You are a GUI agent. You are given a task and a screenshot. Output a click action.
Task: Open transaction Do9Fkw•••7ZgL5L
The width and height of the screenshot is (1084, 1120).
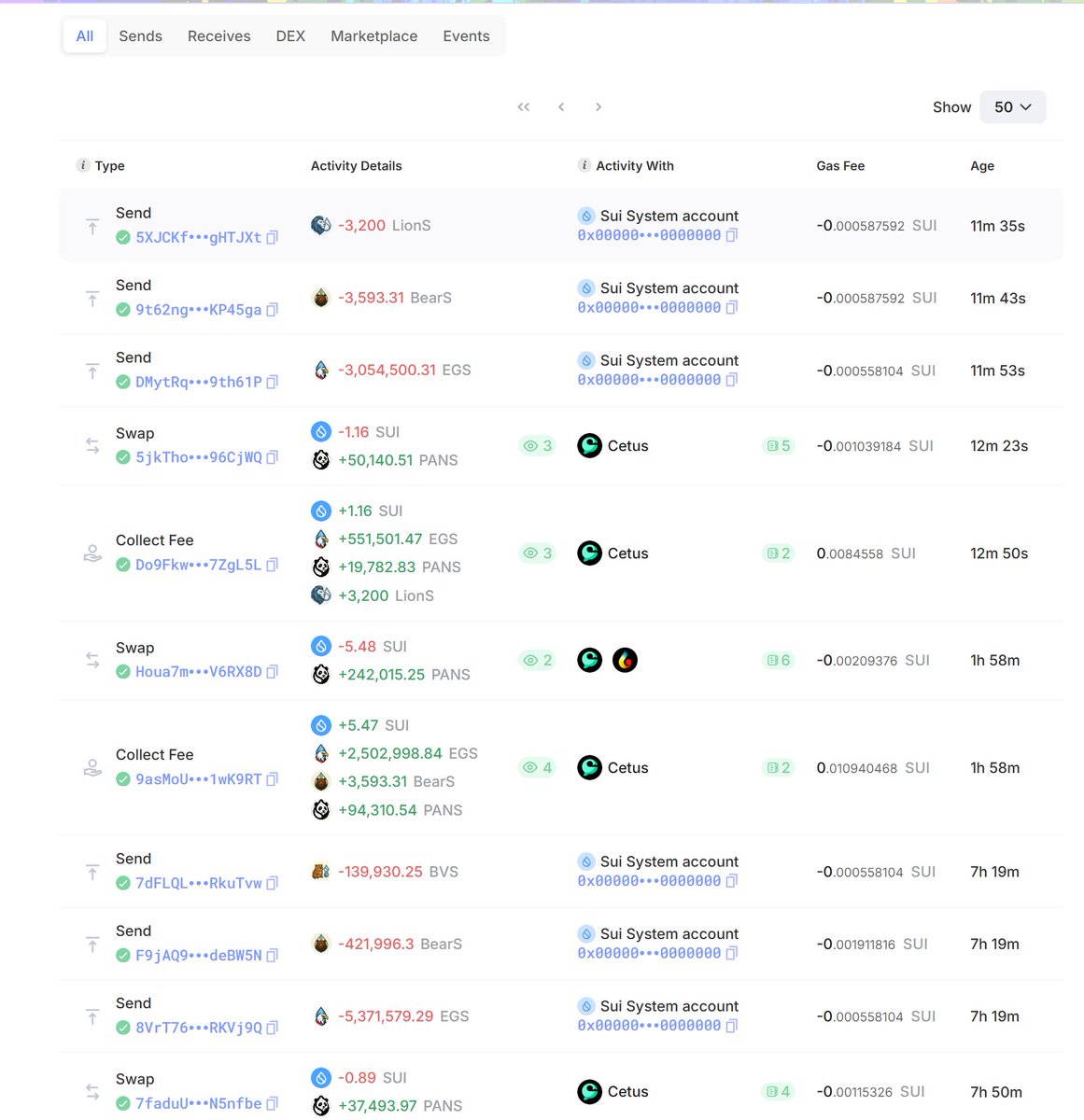click(199, 565)
